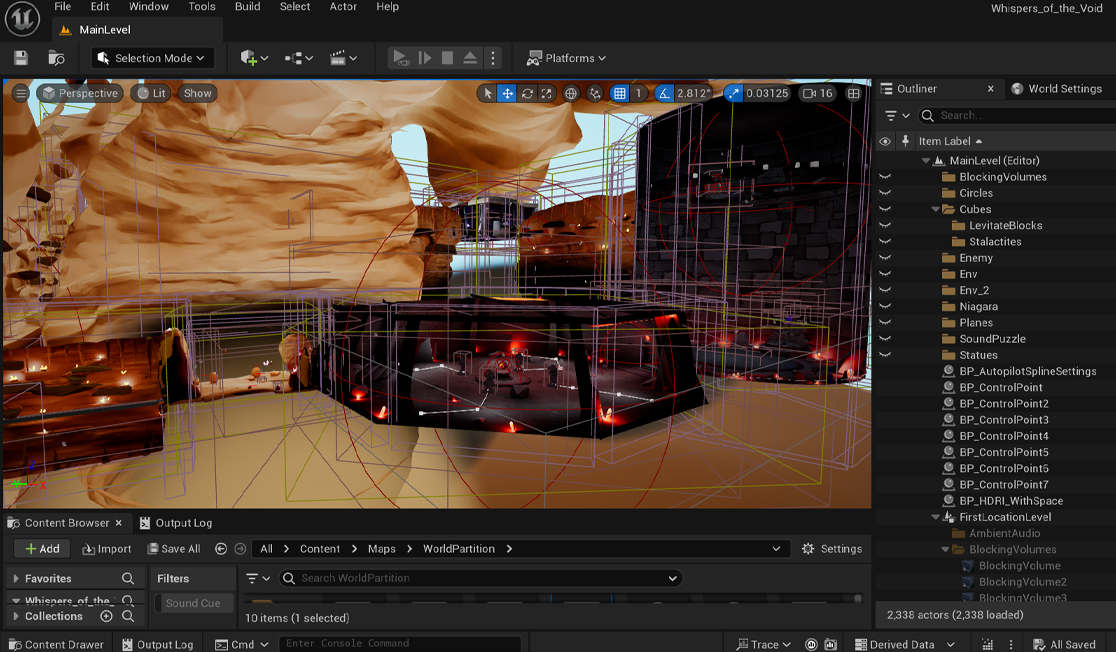
Task: Activate the Translate move gizmo tool
Action: [x=507, y=93]
